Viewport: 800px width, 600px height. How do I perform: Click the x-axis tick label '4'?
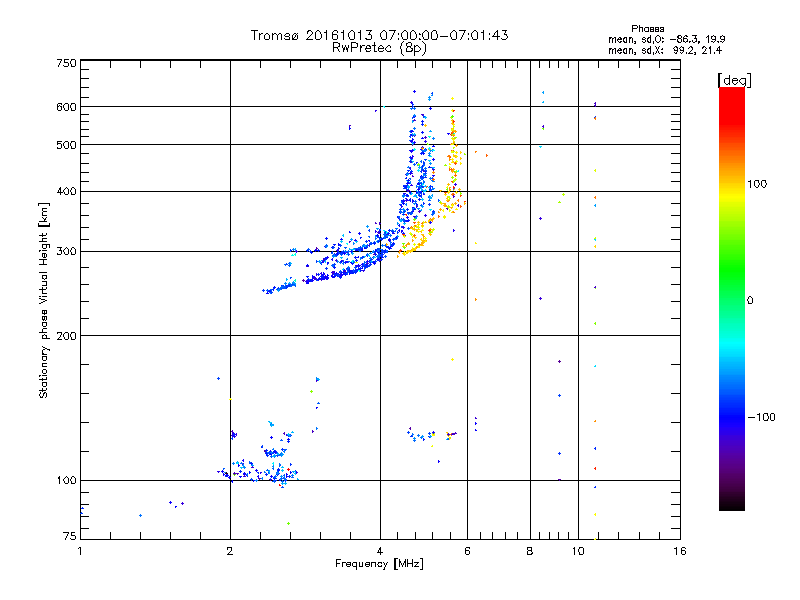[380, 551]
